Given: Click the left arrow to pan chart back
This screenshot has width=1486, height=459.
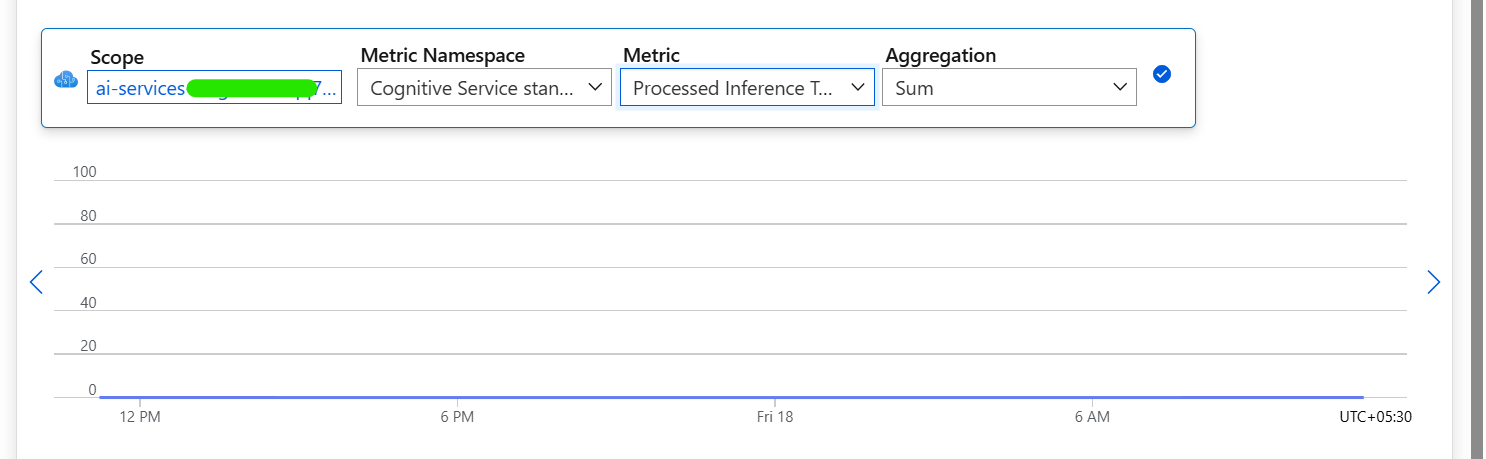Looking at the screenshot, I should (x=37, y=282).
